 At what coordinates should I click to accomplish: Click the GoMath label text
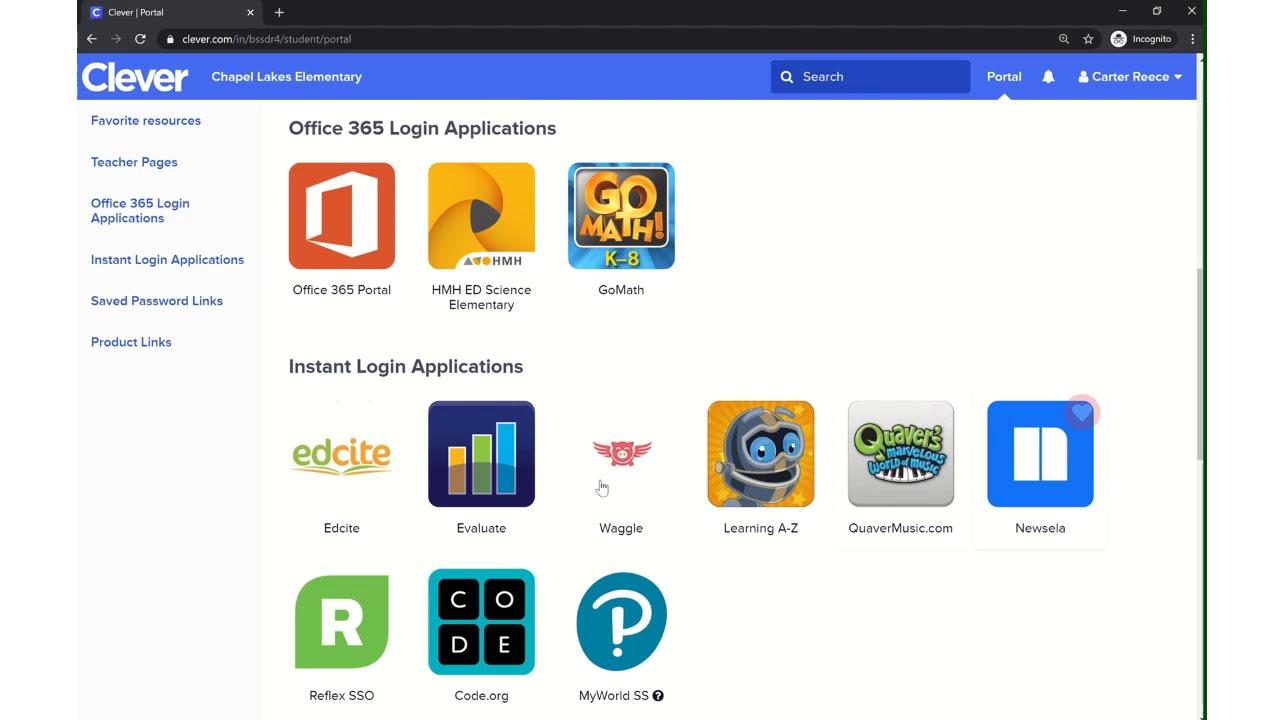(x=621, y=290)
